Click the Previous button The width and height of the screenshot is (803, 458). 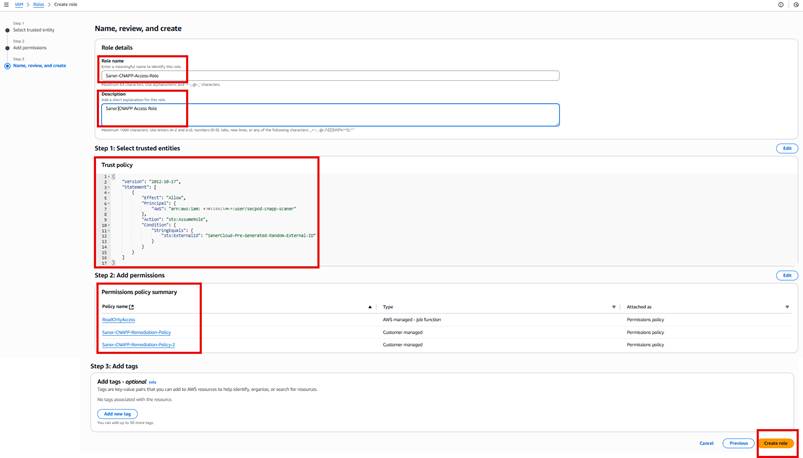coord(738,443)
